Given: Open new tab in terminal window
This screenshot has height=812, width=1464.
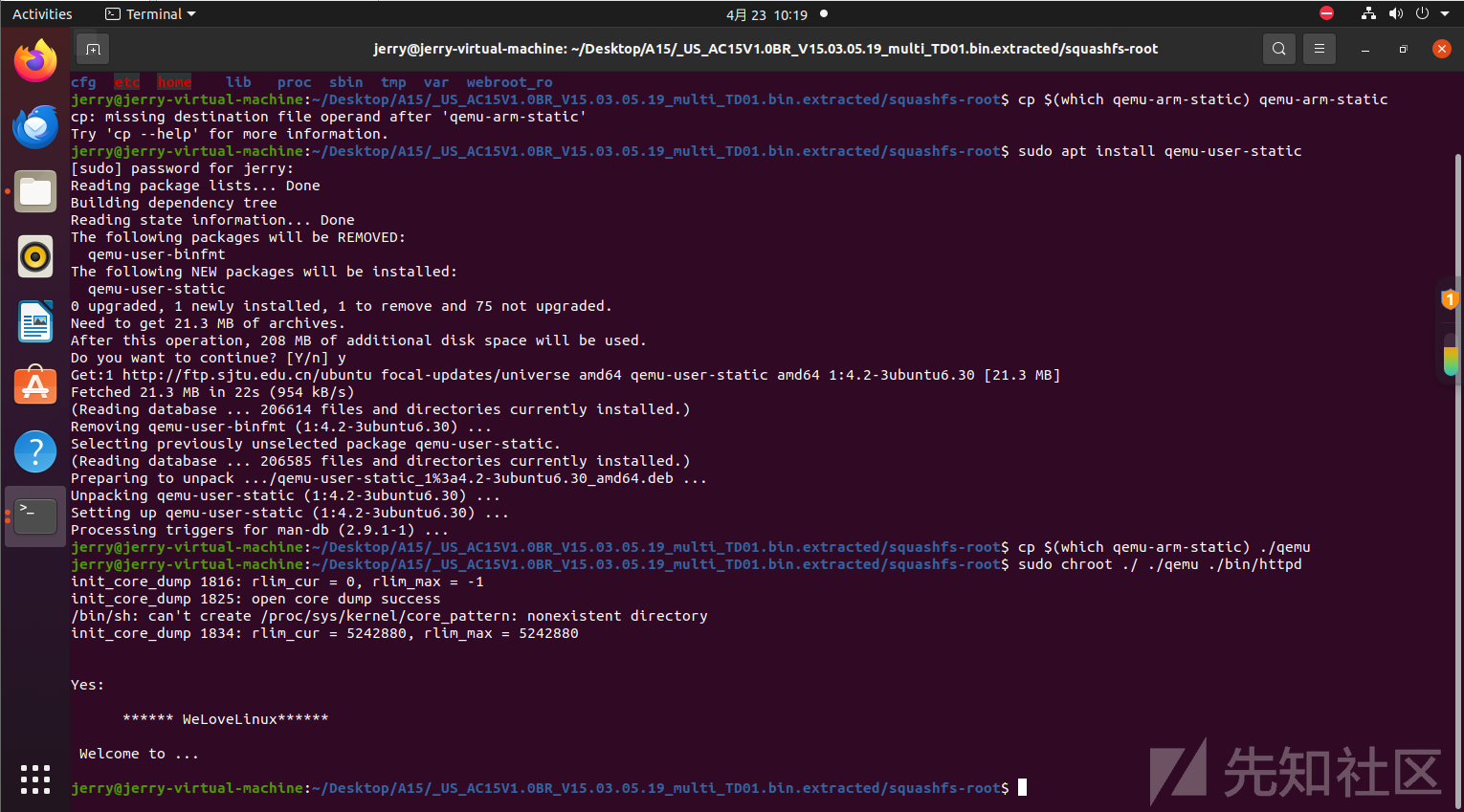Looking at the screenshot, I should [93, 49].
